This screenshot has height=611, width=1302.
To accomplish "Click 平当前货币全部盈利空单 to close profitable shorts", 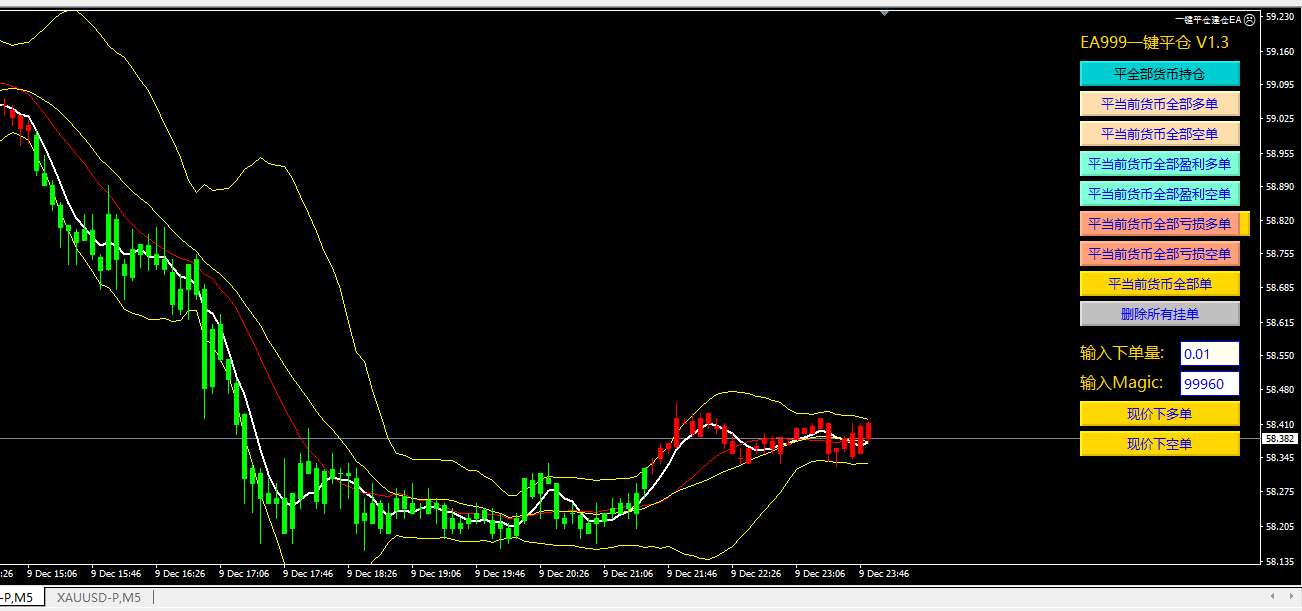I will click(x=1160, y=194).
